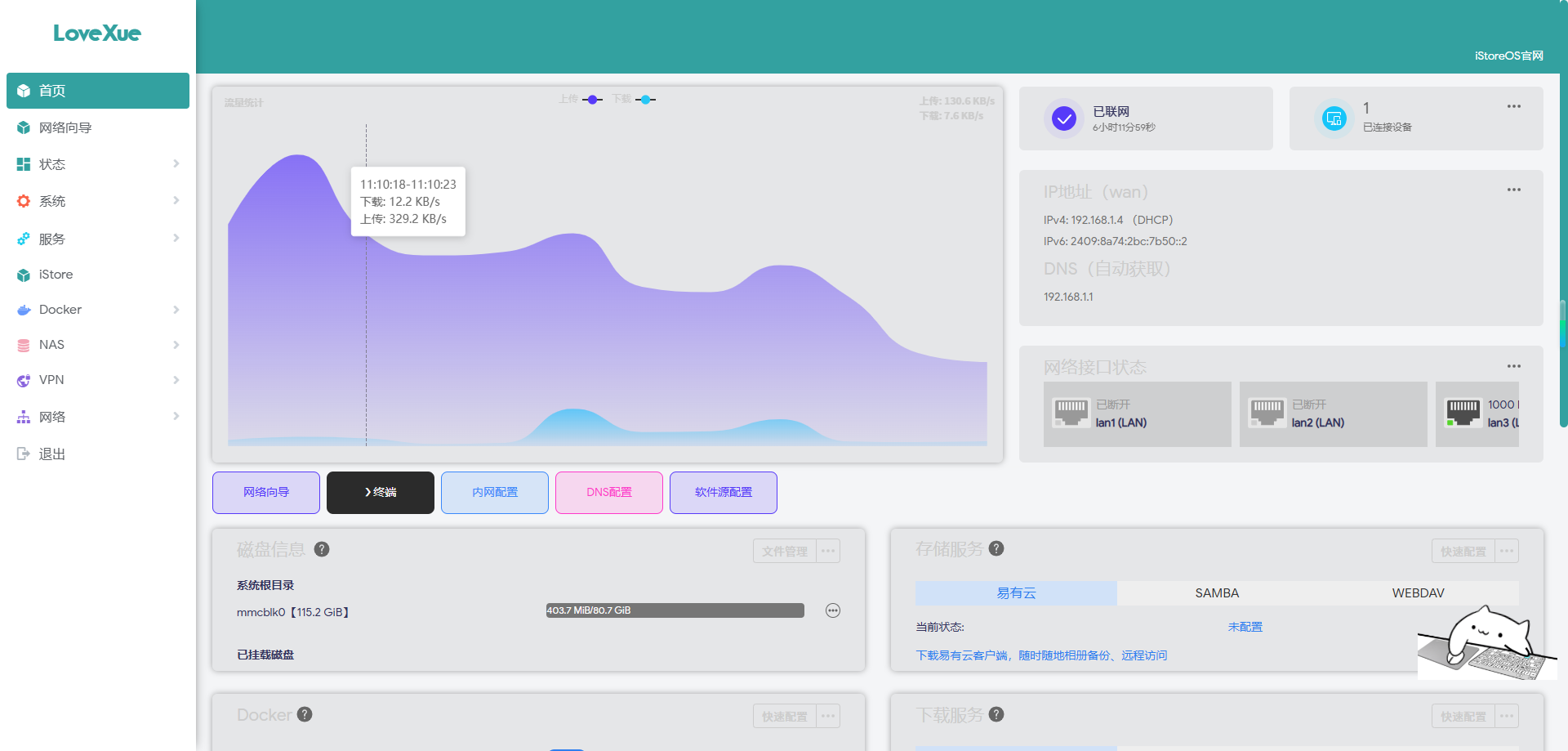Click the VPN globe icon in sidebar

24,380
